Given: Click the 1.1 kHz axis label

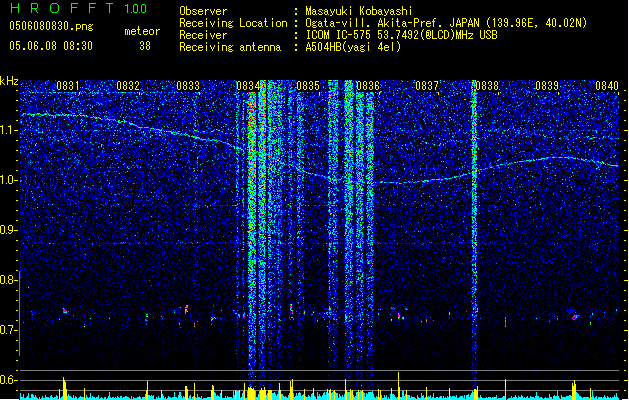Looking at the screenshot, I should click(x=9, y=130).
